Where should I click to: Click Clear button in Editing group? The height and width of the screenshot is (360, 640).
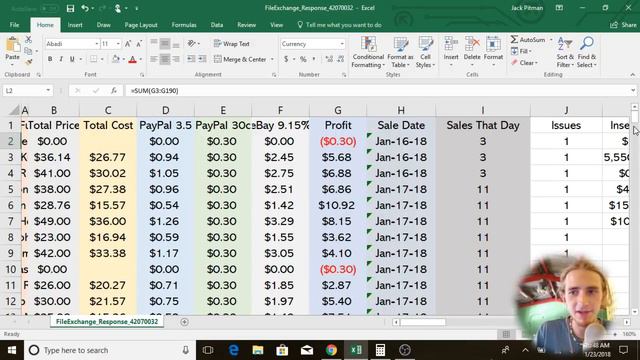pyautogui.click(x=524, y=63)
